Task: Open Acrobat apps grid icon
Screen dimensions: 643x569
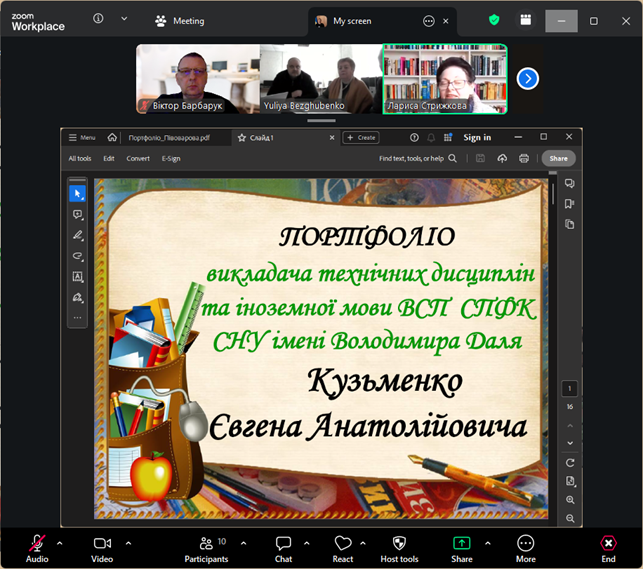Action: tap(448, 137)
